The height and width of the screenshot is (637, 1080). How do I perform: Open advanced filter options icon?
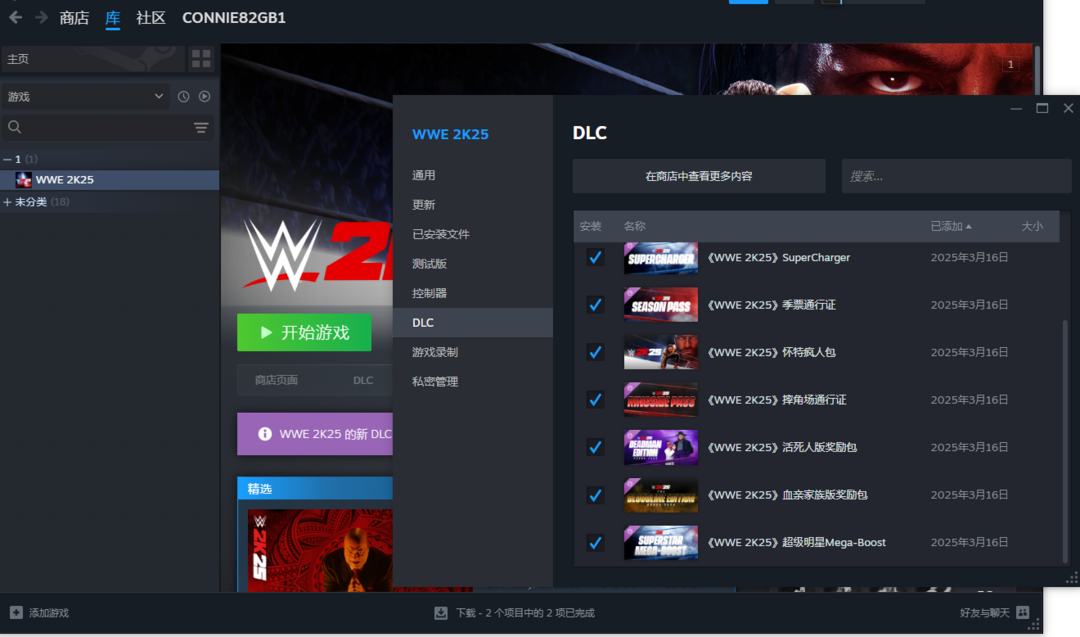pos(201,127)
